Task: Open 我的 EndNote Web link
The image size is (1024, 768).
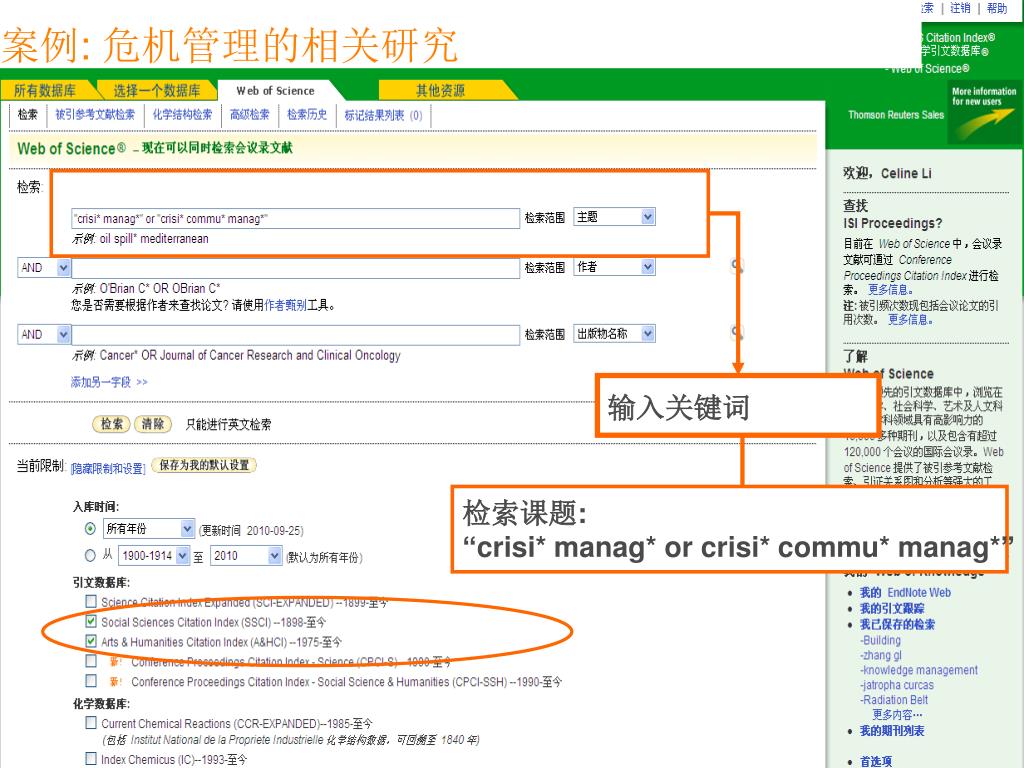Action: (x=905, y=592)
